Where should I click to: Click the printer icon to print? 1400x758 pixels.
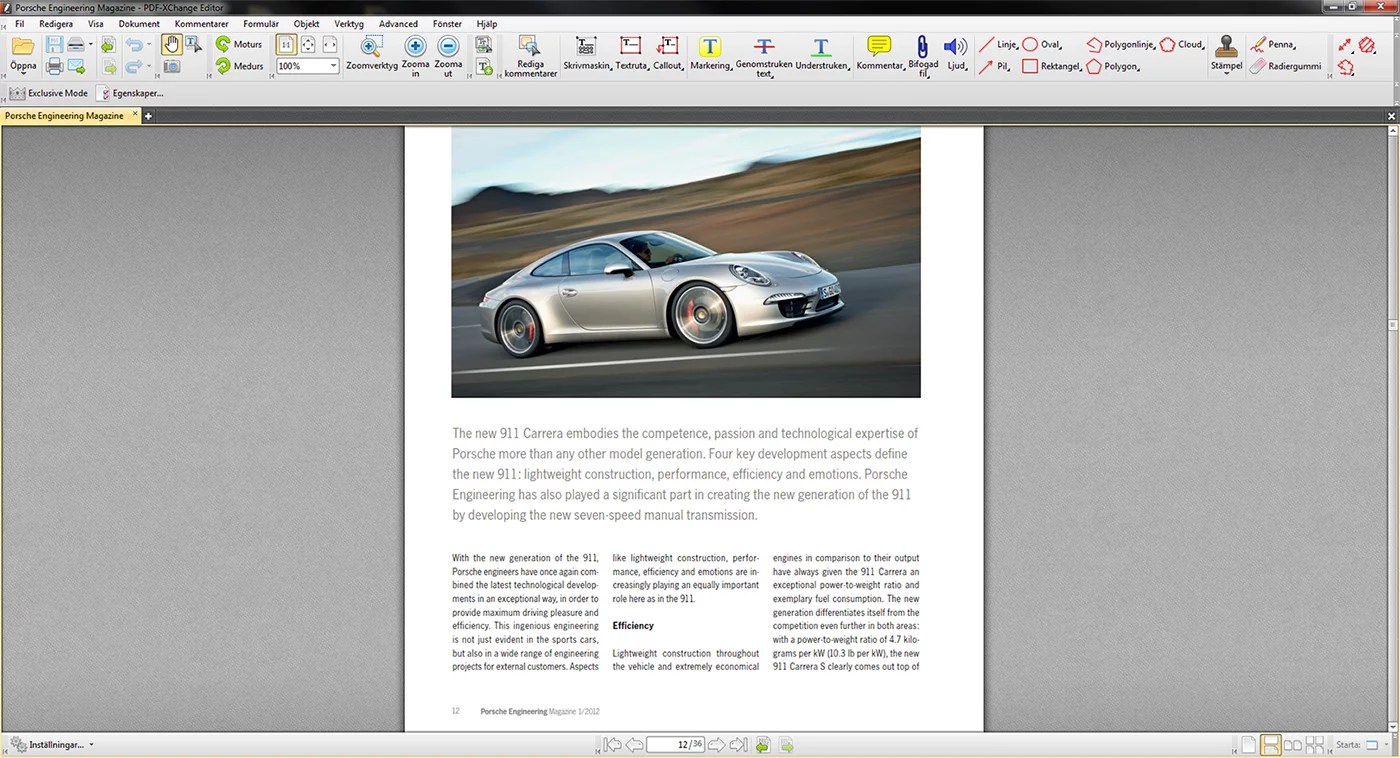pos(54,67)
